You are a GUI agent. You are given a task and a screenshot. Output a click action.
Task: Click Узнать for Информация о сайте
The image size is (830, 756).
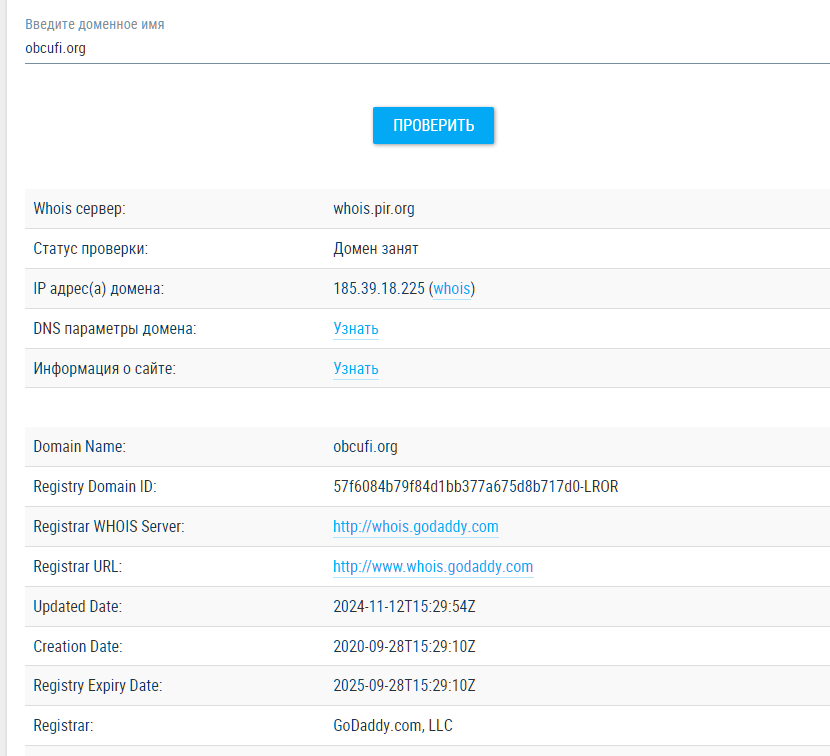click(355, 369)
